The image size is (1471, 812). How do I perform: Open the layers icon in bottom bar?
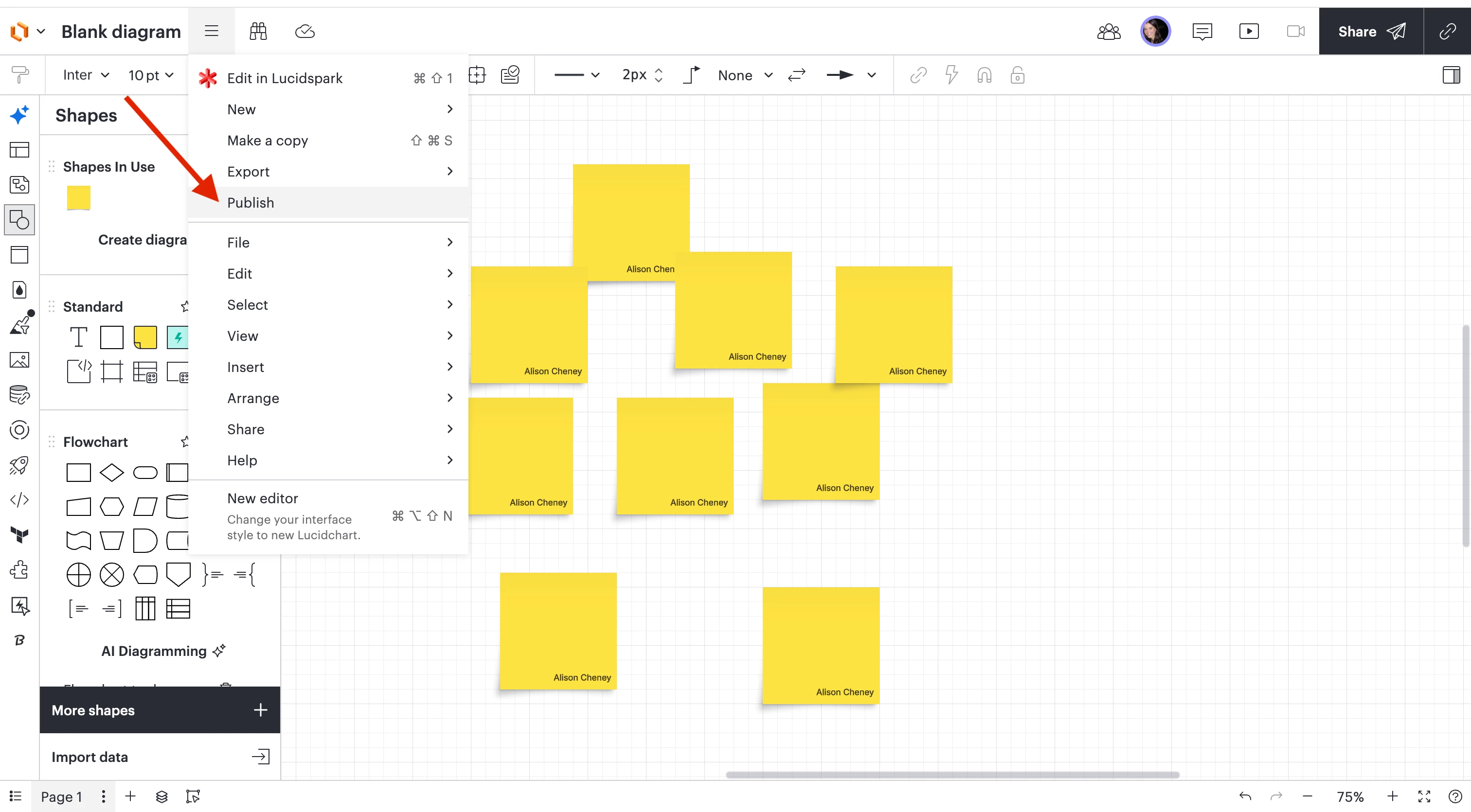click(x=162, y=796)
